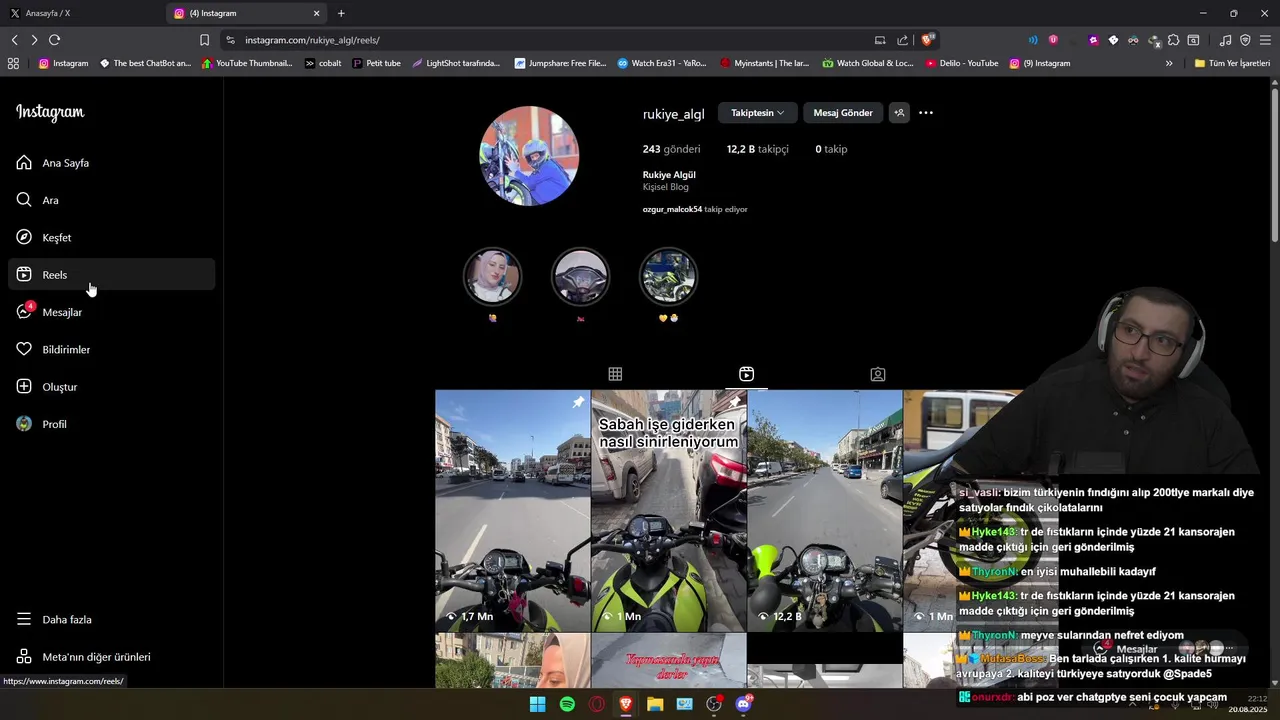Viewport: 1280px width, 720px height.
Task: Open Tüm Yer İşaretleri folder
Action: pos(1232,63)
